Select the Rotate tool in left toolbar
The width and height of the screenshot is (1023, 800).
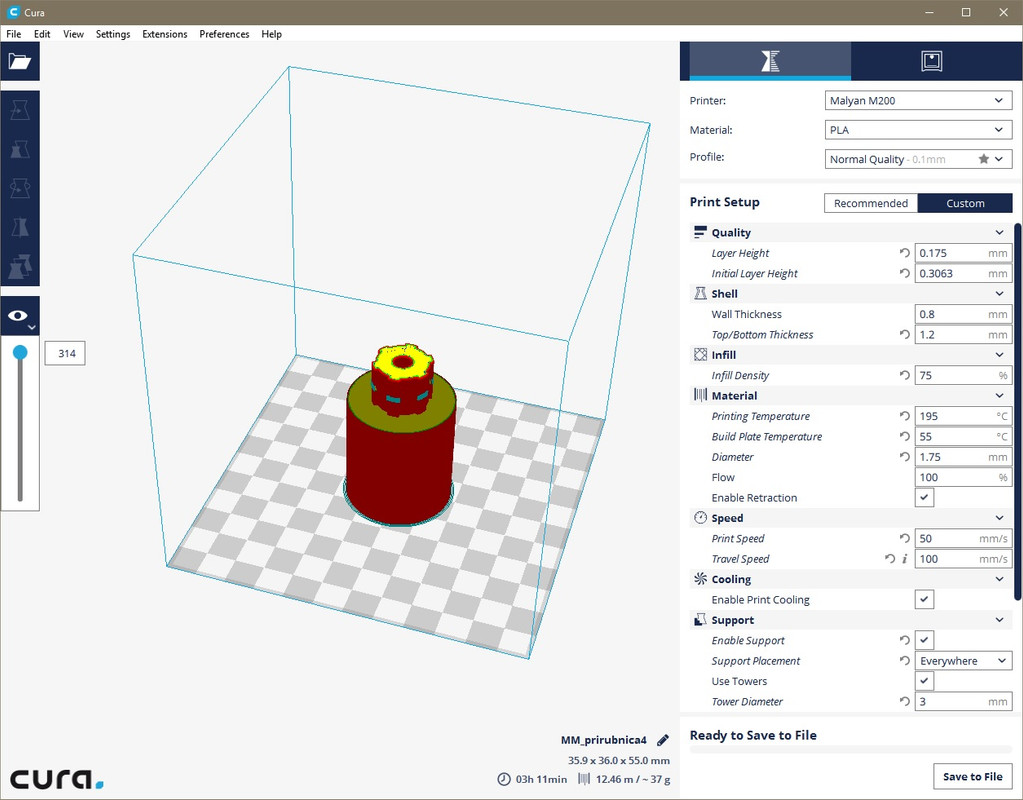click(x=20, y=189)
